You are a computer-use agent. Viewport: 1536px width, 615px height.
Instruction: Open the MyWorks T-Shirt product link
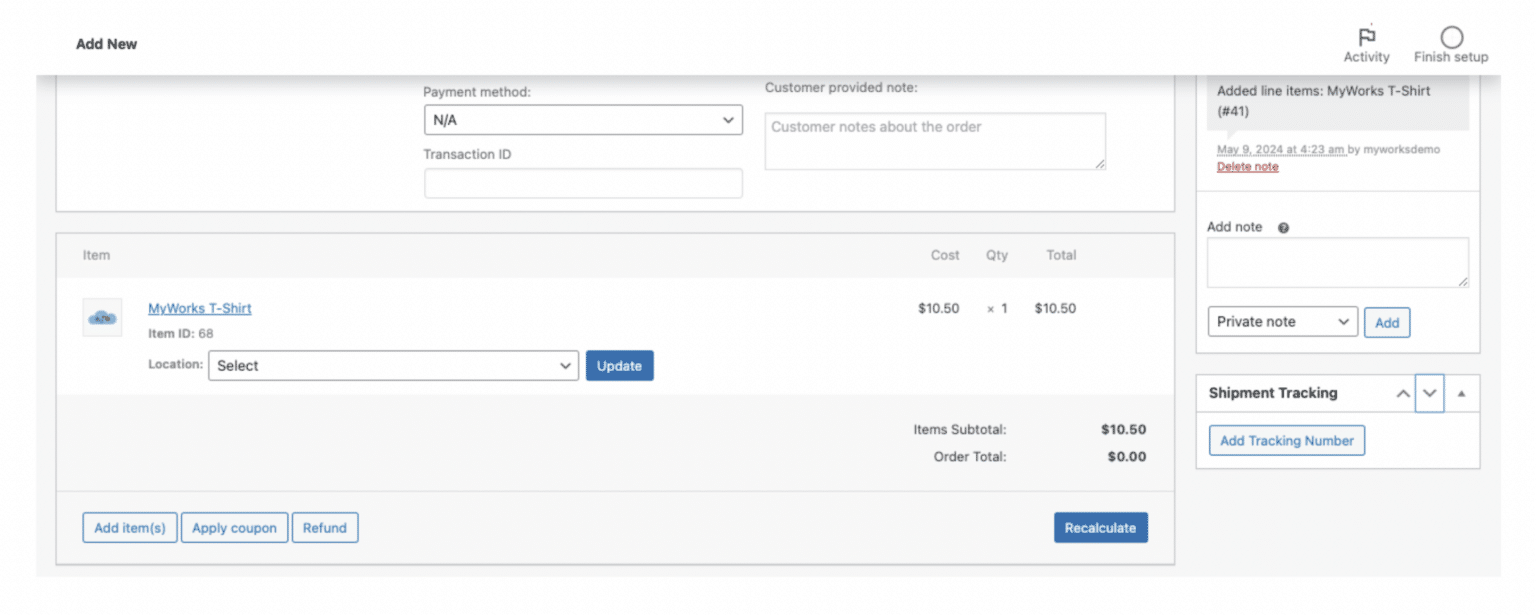[x=199, y=308]
